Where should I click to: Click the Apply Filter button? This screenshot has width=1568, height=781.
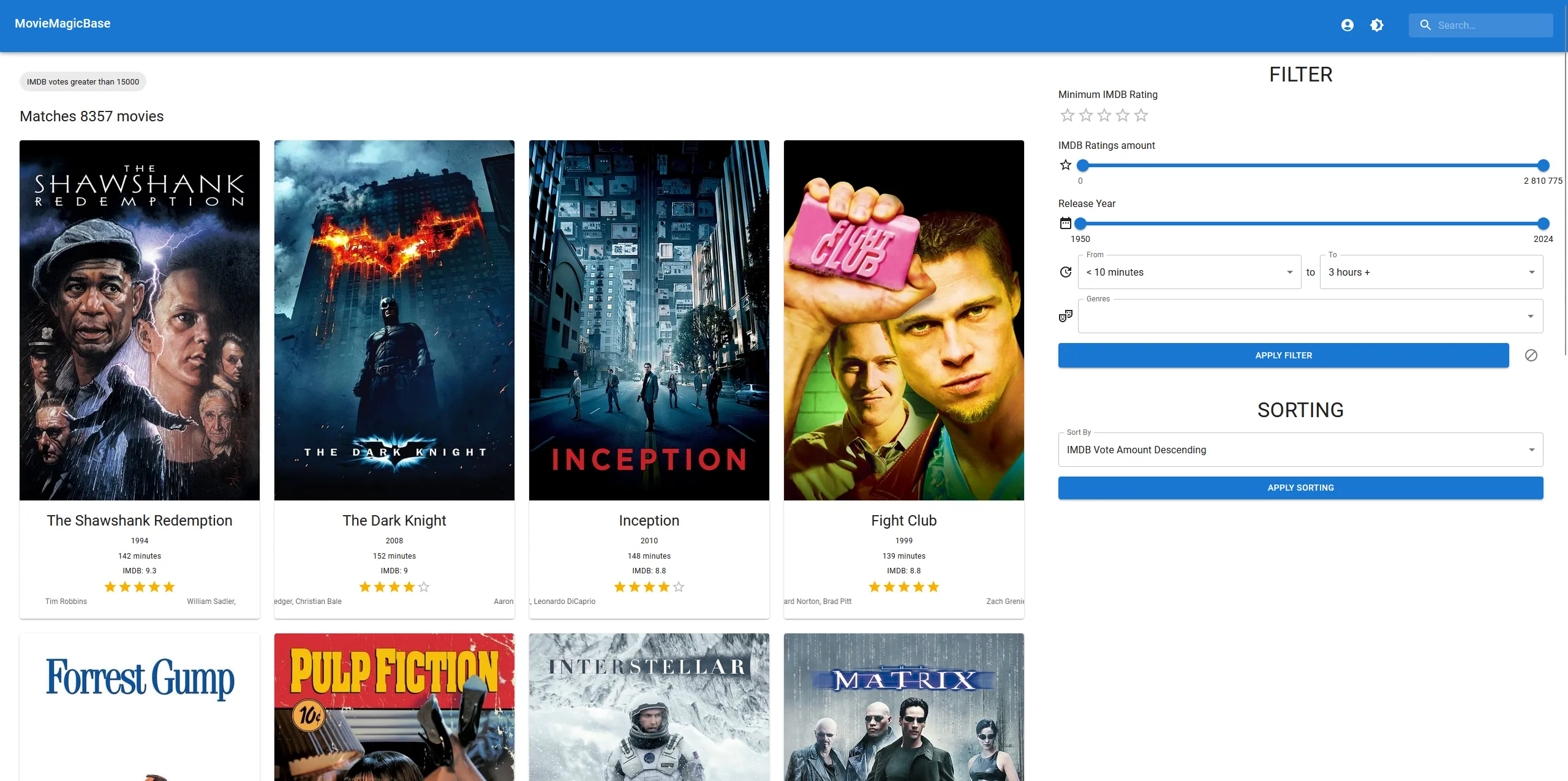click(1283, 355)
